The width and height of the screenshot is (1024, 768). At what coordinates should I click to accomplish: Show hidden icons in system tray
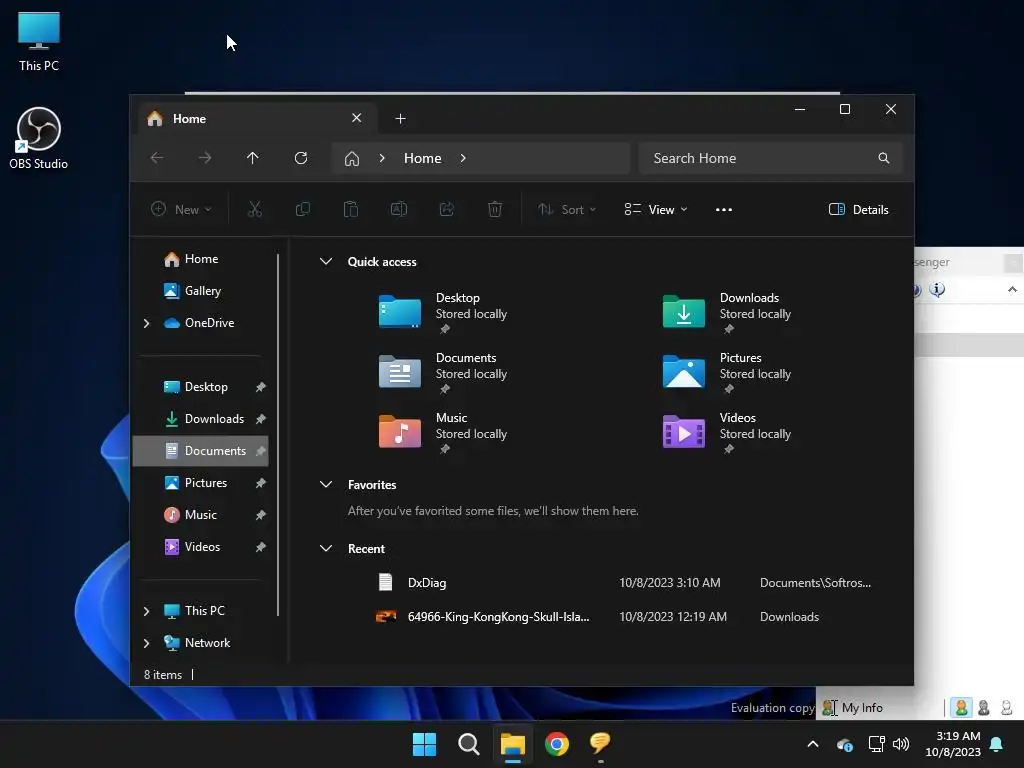click(x=813, y=744)
